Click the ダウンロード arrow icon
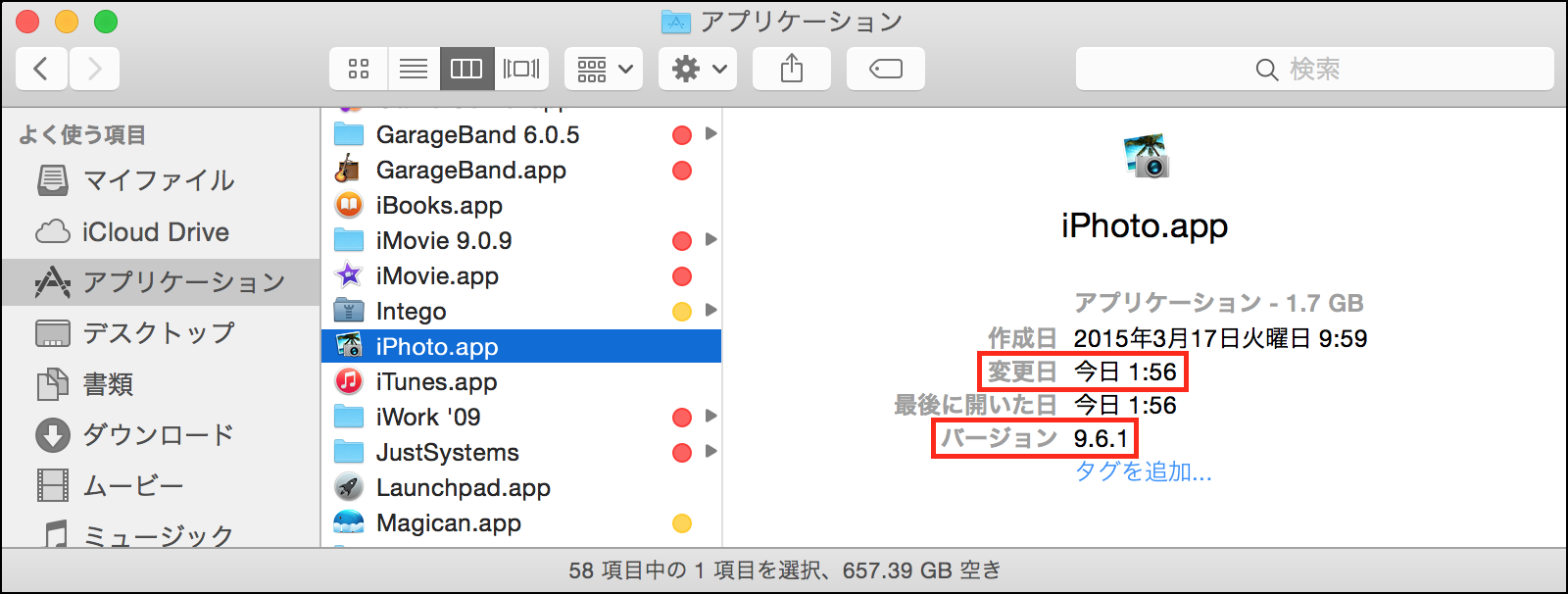 [x=53, y=435]
